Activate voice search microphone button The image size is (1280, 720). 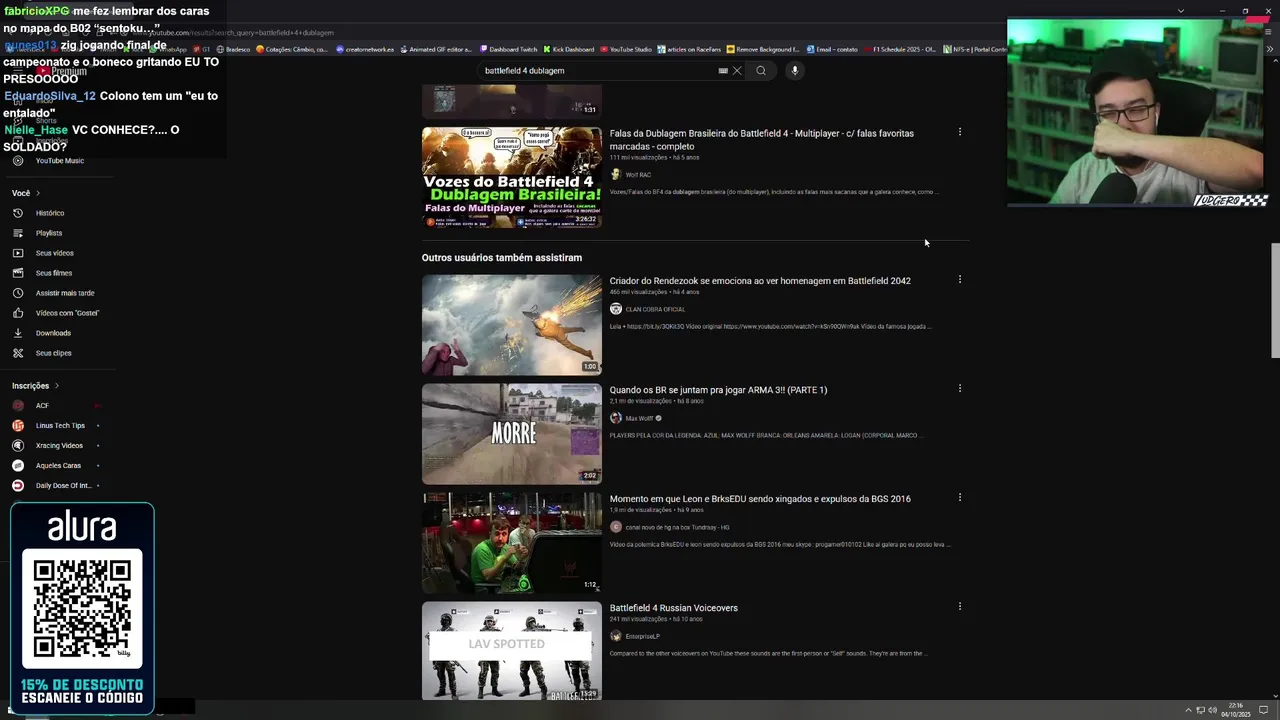(795, 71)
